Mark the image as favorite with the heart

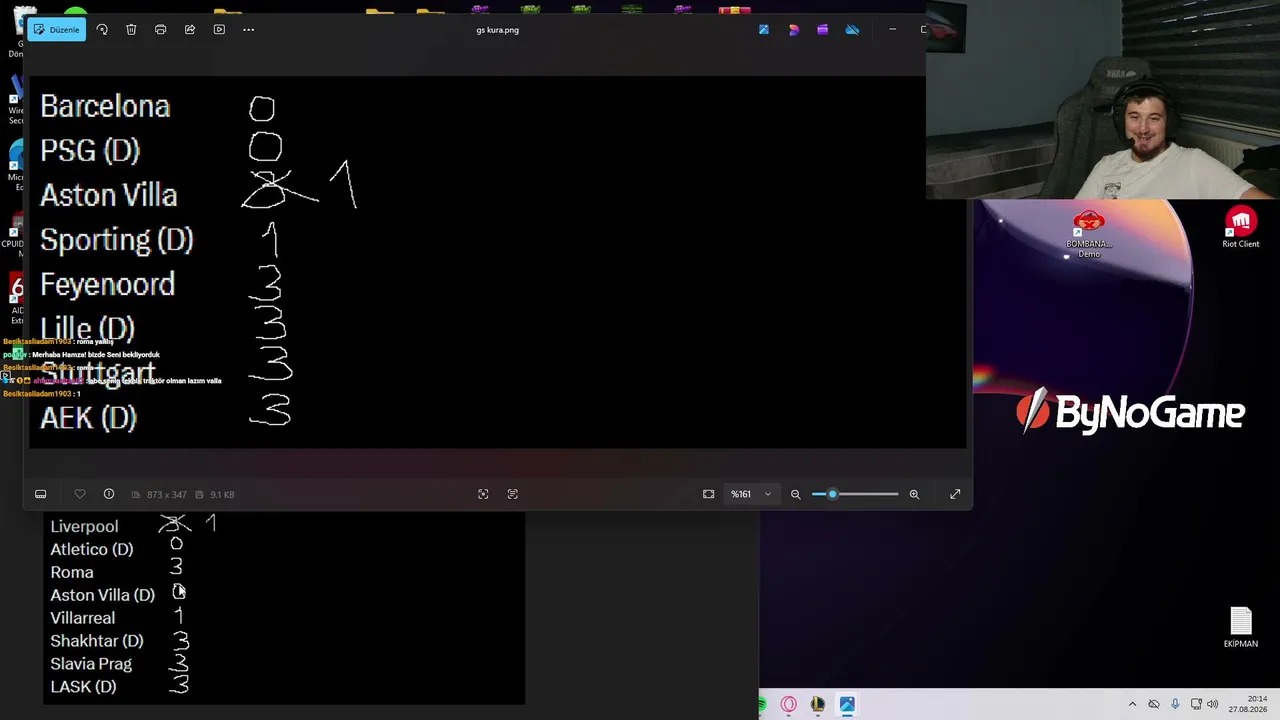coord(80,494)
